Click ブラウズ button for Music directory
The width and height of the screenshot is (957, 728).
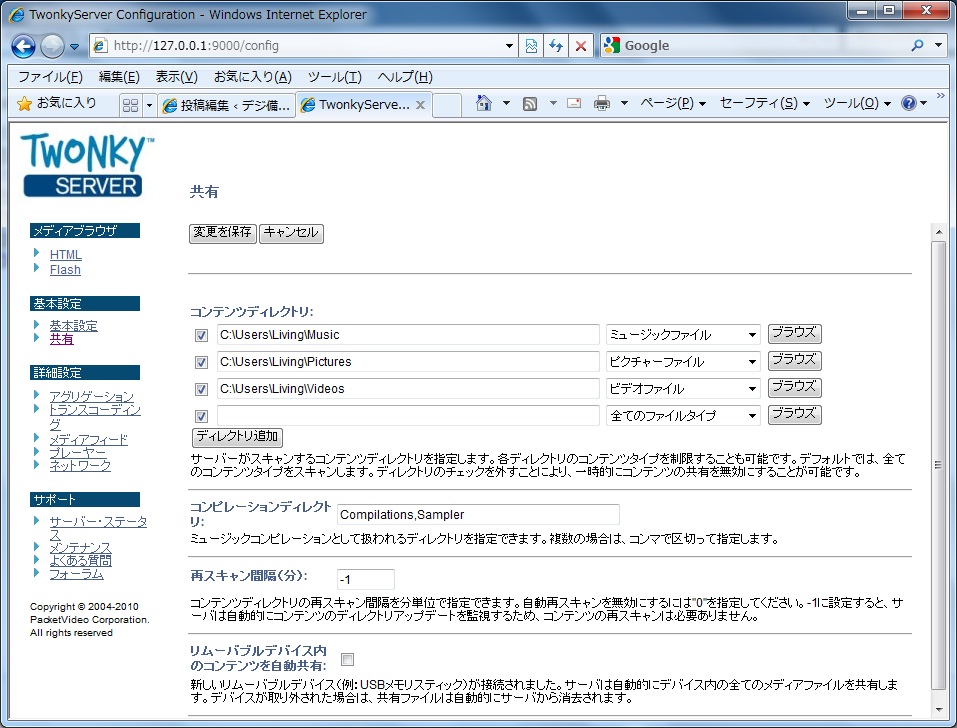pos(794,333)
